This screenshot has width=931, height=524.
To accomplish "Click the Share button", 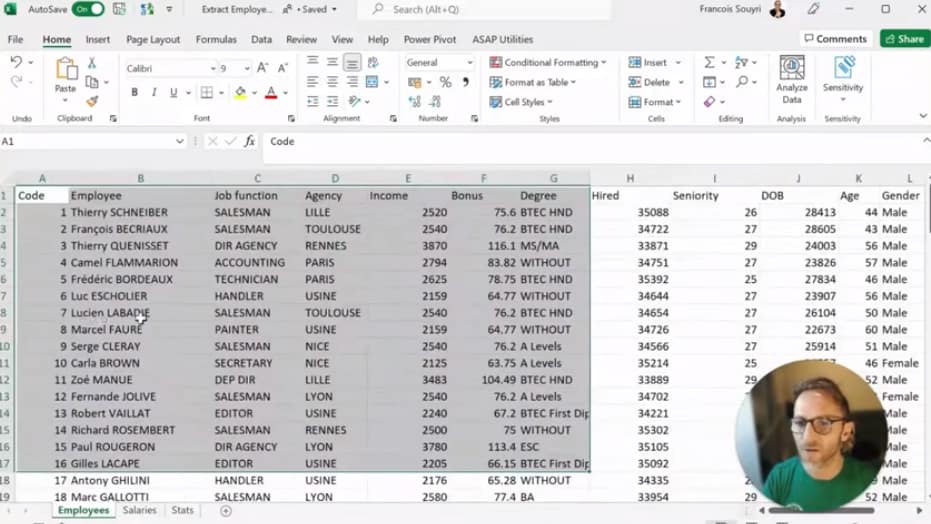I will 904,39.
